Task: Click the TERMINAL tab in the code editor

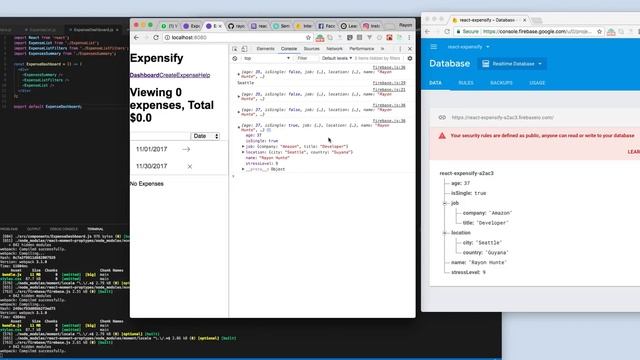Action: [x=95, y=229]
